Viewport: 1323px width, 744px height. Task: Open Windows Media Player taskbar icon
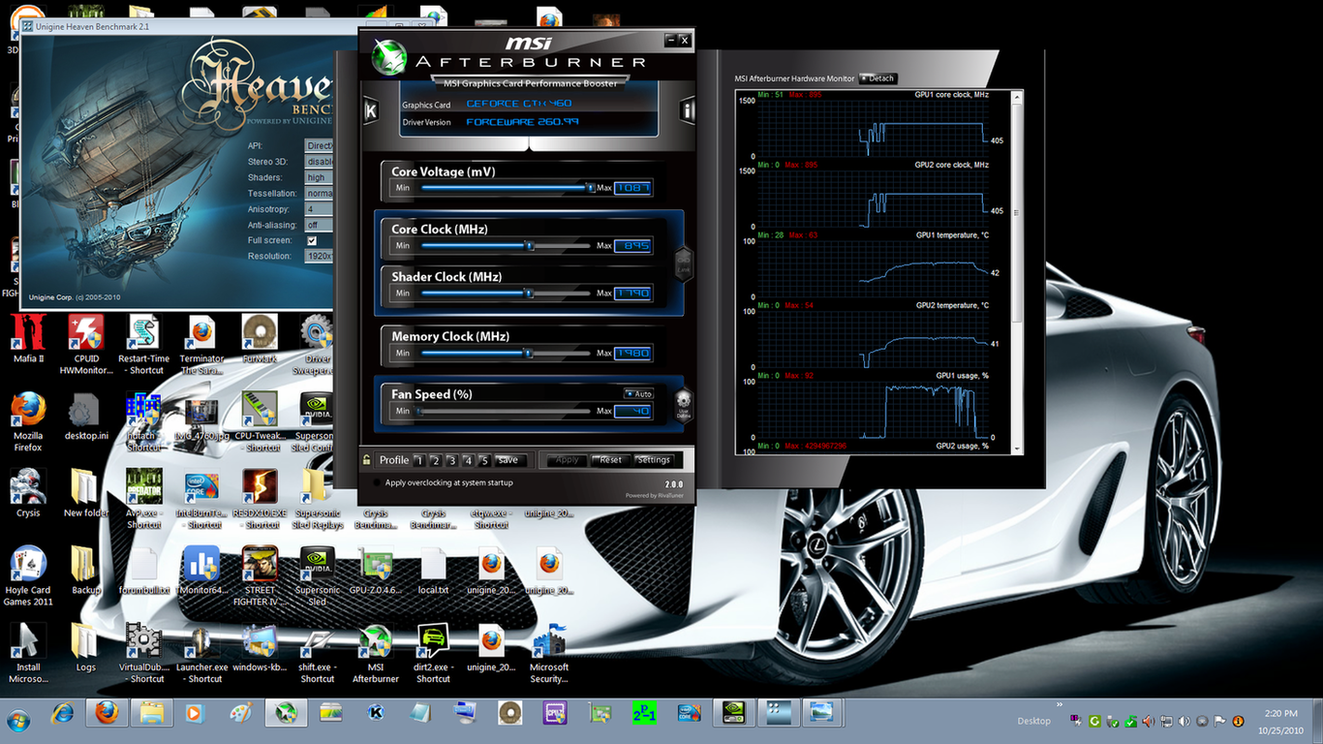pyautogui.click(x=194, y=713)
